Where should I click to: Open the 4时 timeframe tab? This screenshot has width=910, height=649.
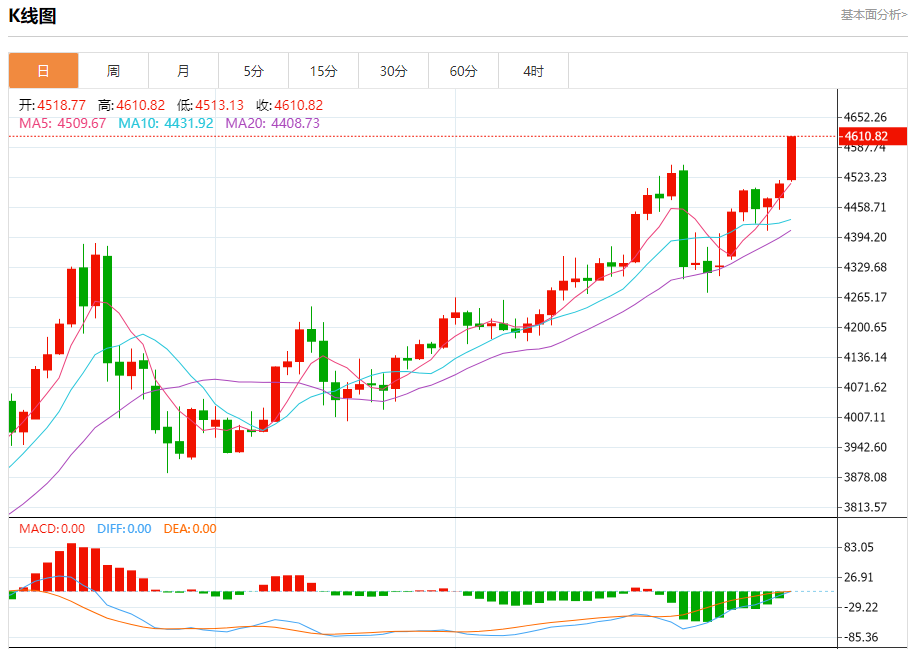[x=533, y=71]
